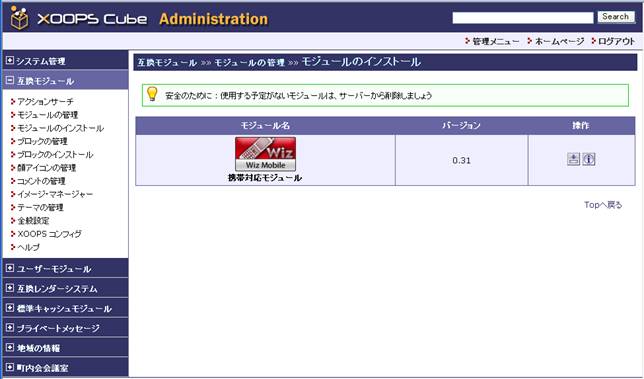644x379 pixels.
Task: Open イメージ・マネージャー in the sidebar
Action: (55, 194)
